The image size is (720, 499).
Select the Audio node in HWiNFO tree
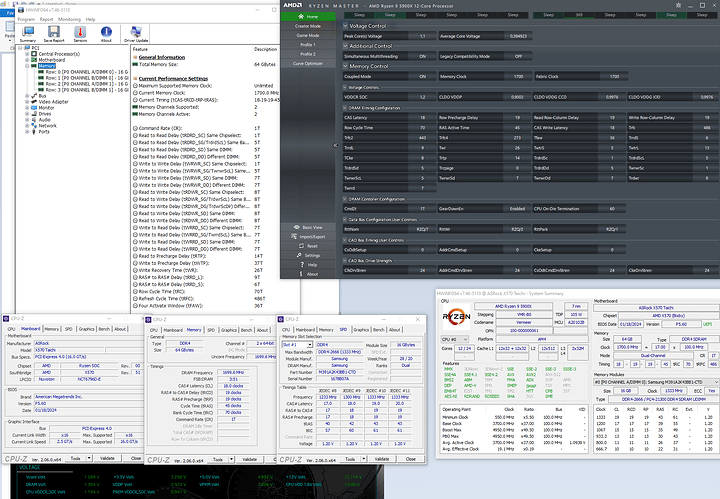point(45,120)
